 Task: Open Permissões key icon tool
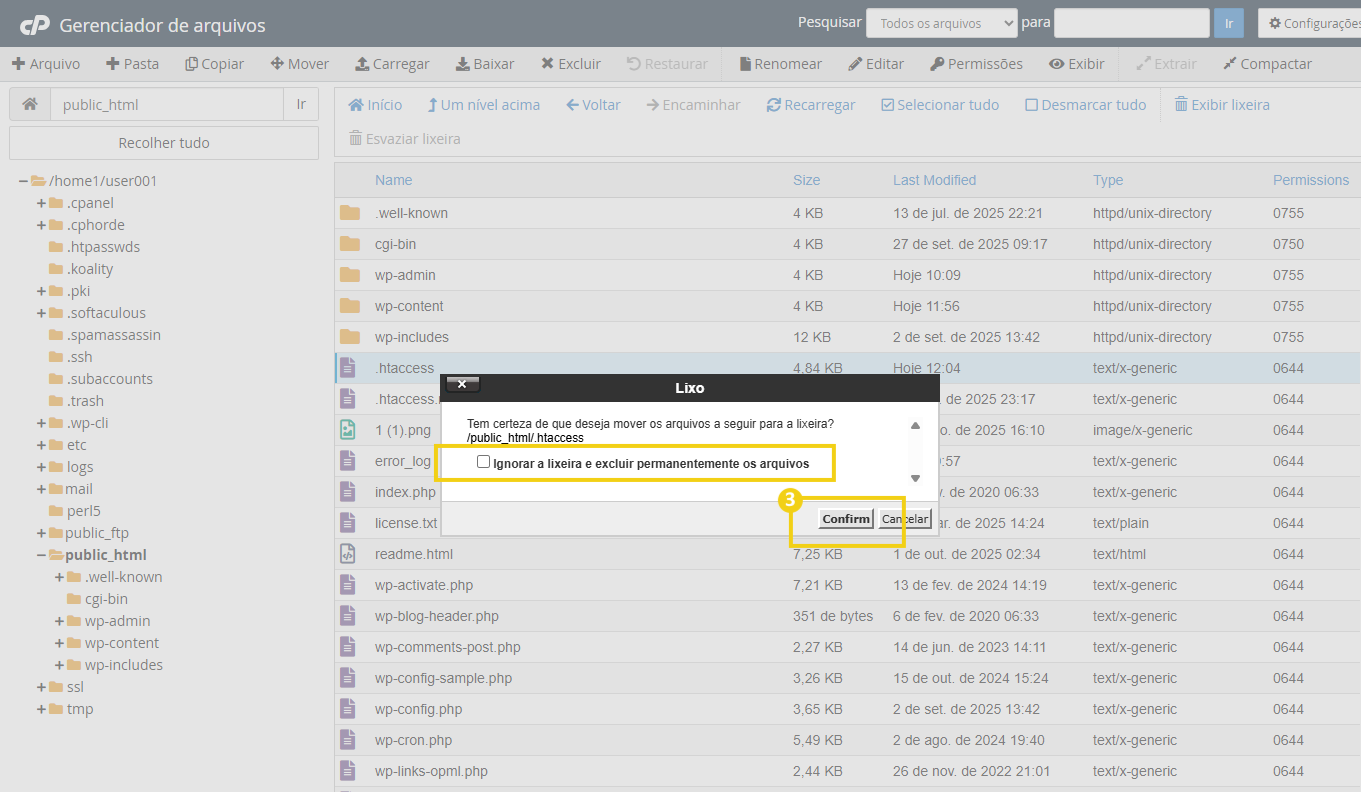[x=937, y=64]
